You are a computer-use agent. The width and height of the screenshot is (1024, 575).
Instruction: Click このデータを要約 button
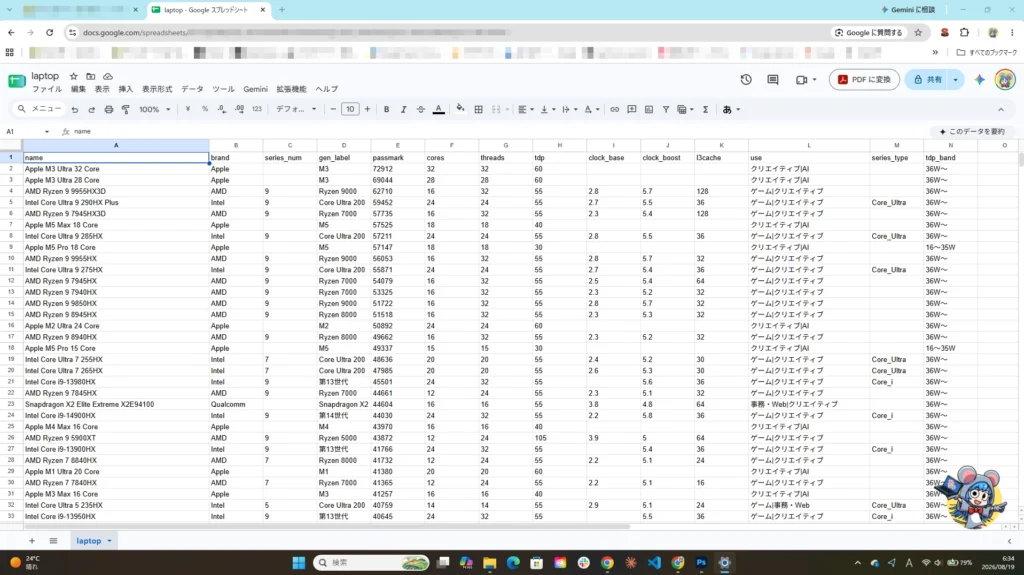(972, 132)
